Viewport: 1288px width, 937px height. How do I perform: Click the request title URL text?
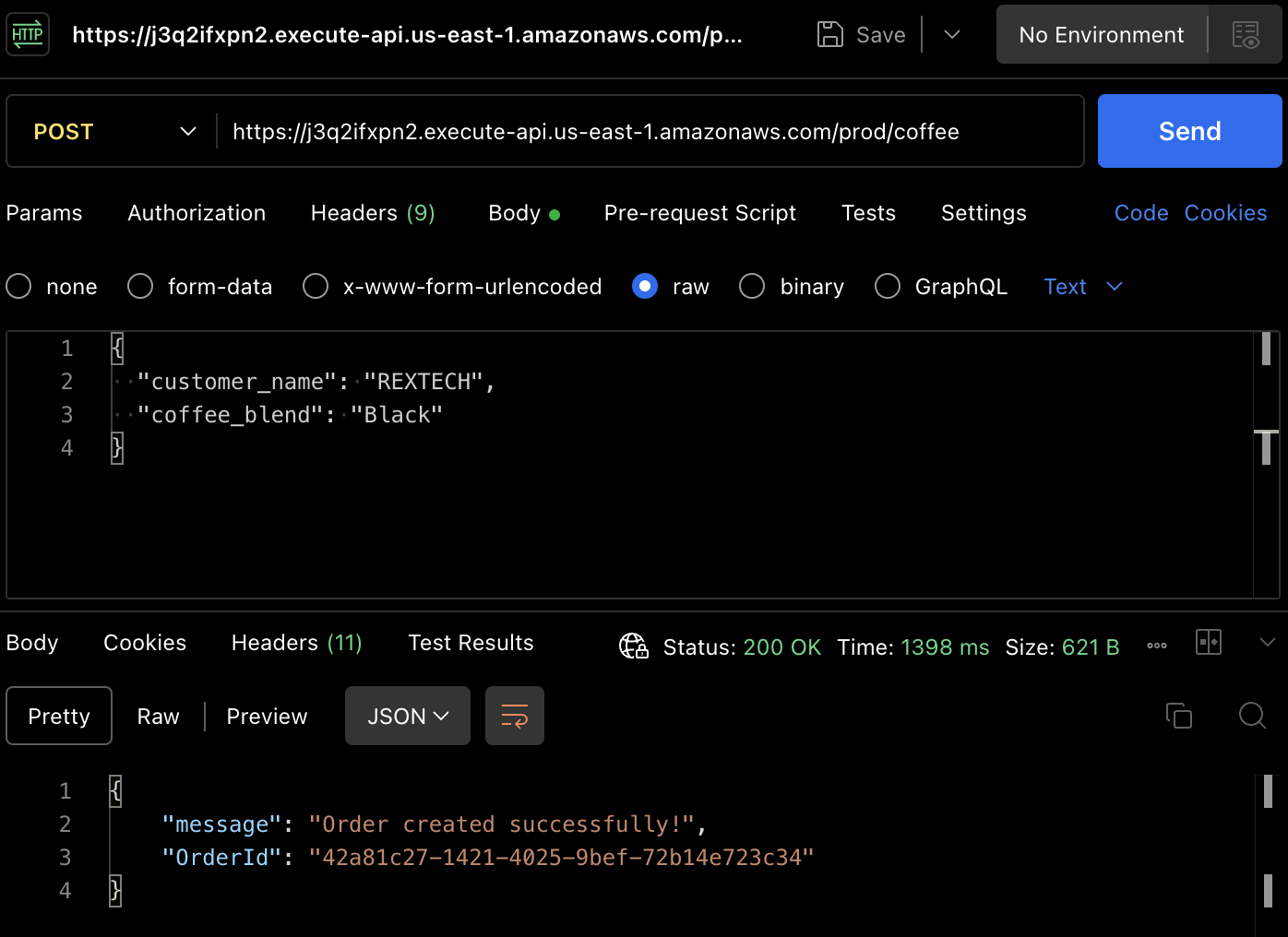(407, 35)
